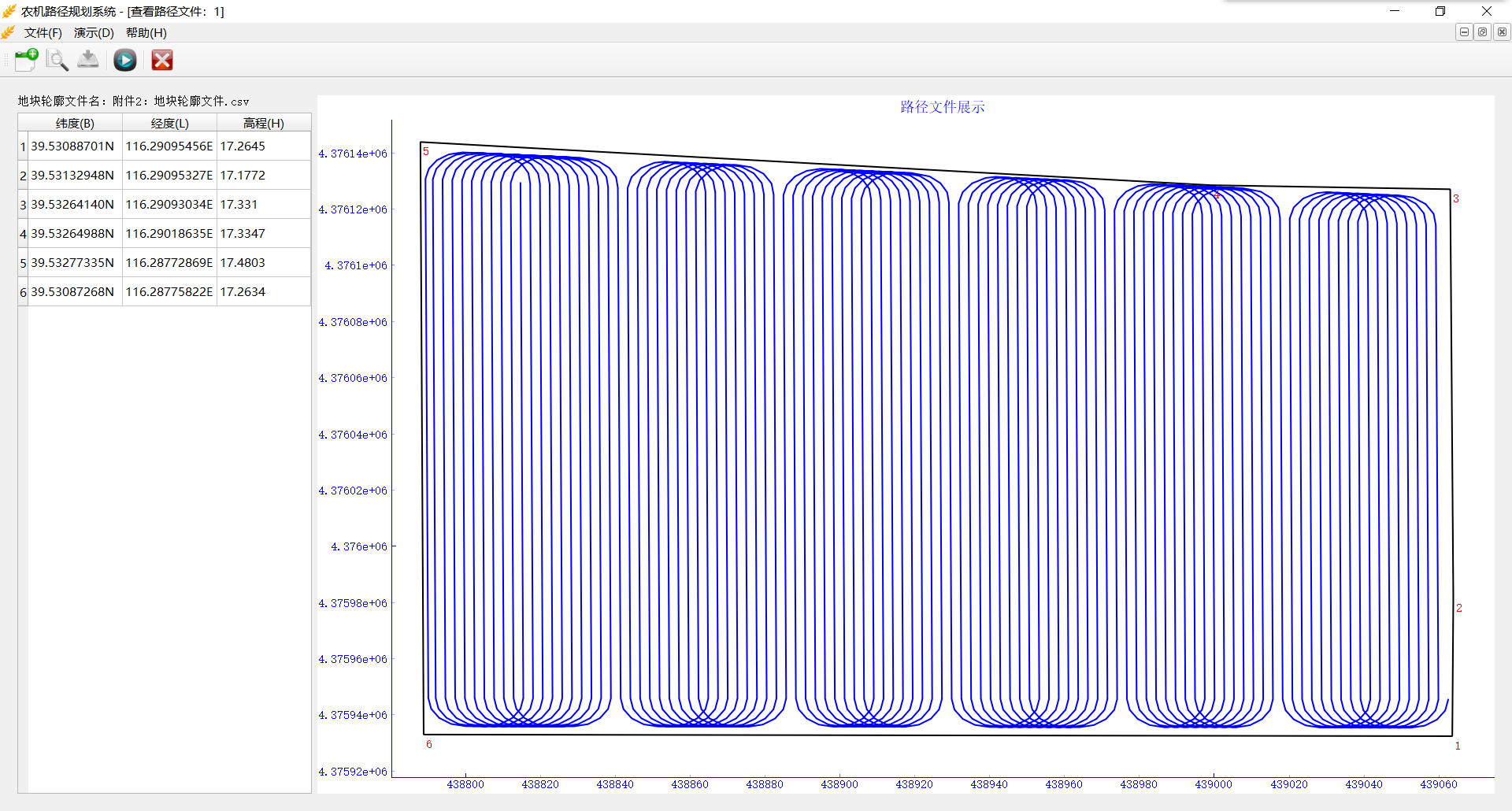Click the 地块轮廓文件名 file name label

click(x=133, y=102)
